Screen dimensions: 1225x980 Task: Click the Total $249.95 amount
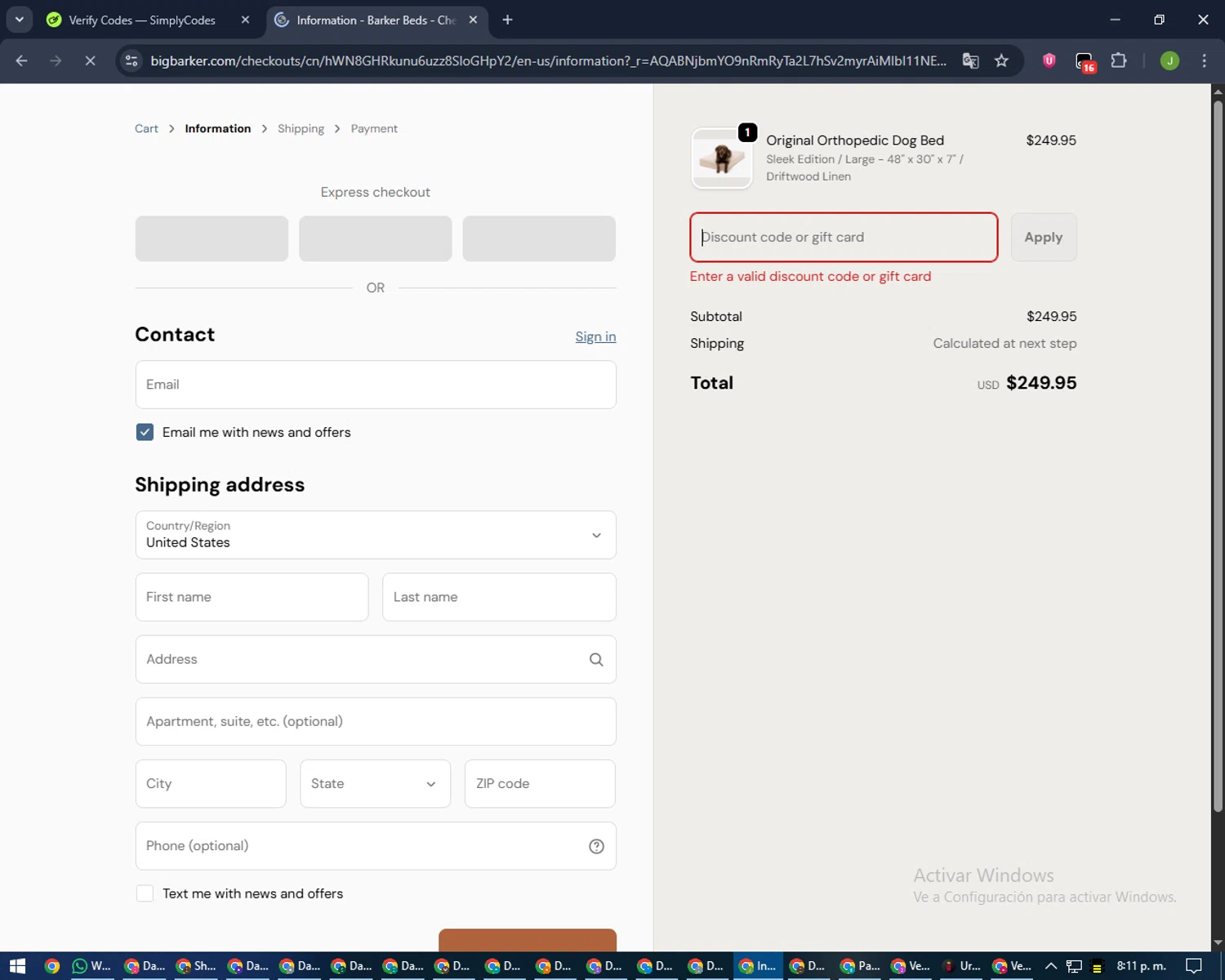tap(1041, 382)
